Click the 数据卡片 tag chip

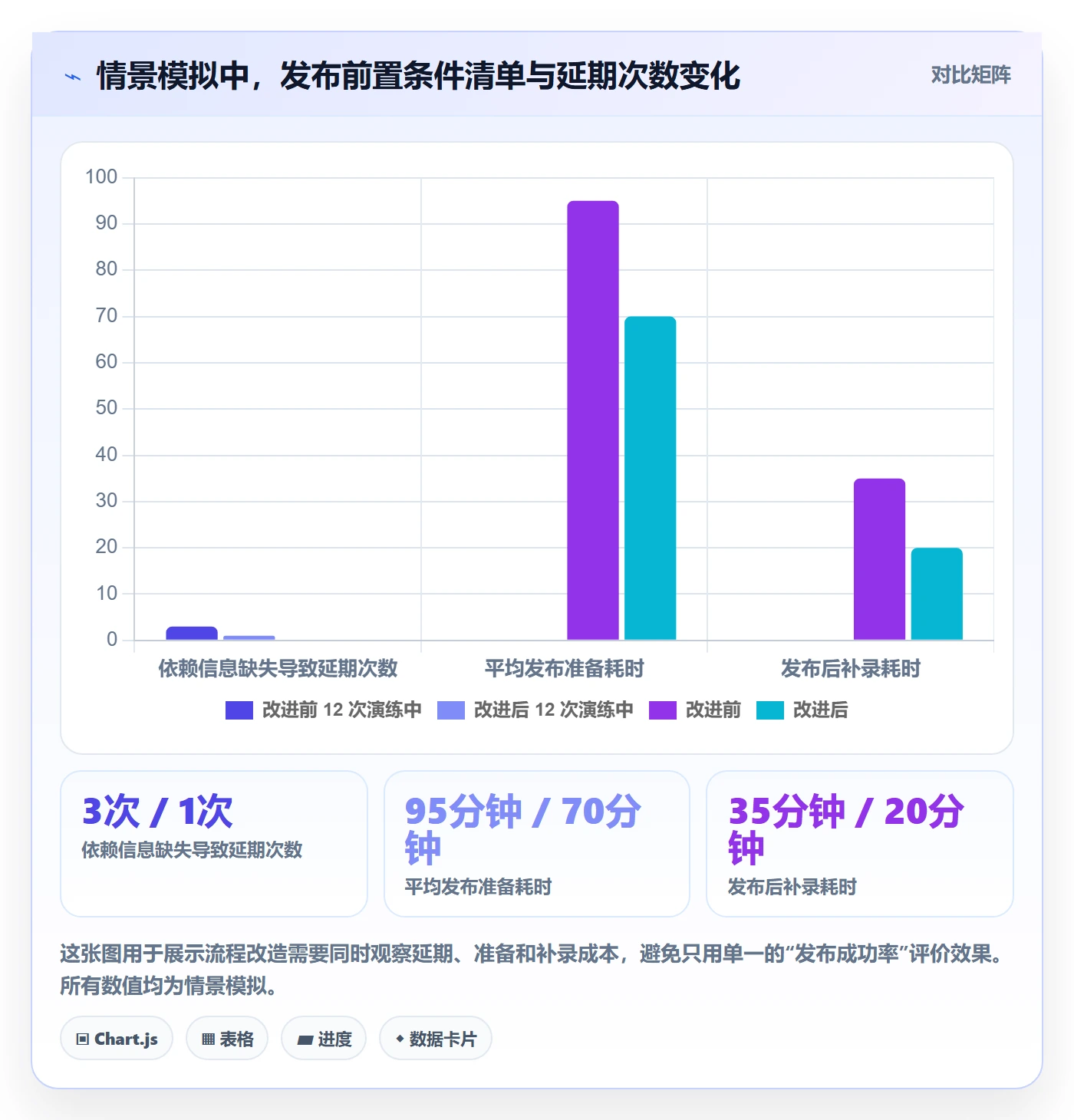pos(436,1039)
